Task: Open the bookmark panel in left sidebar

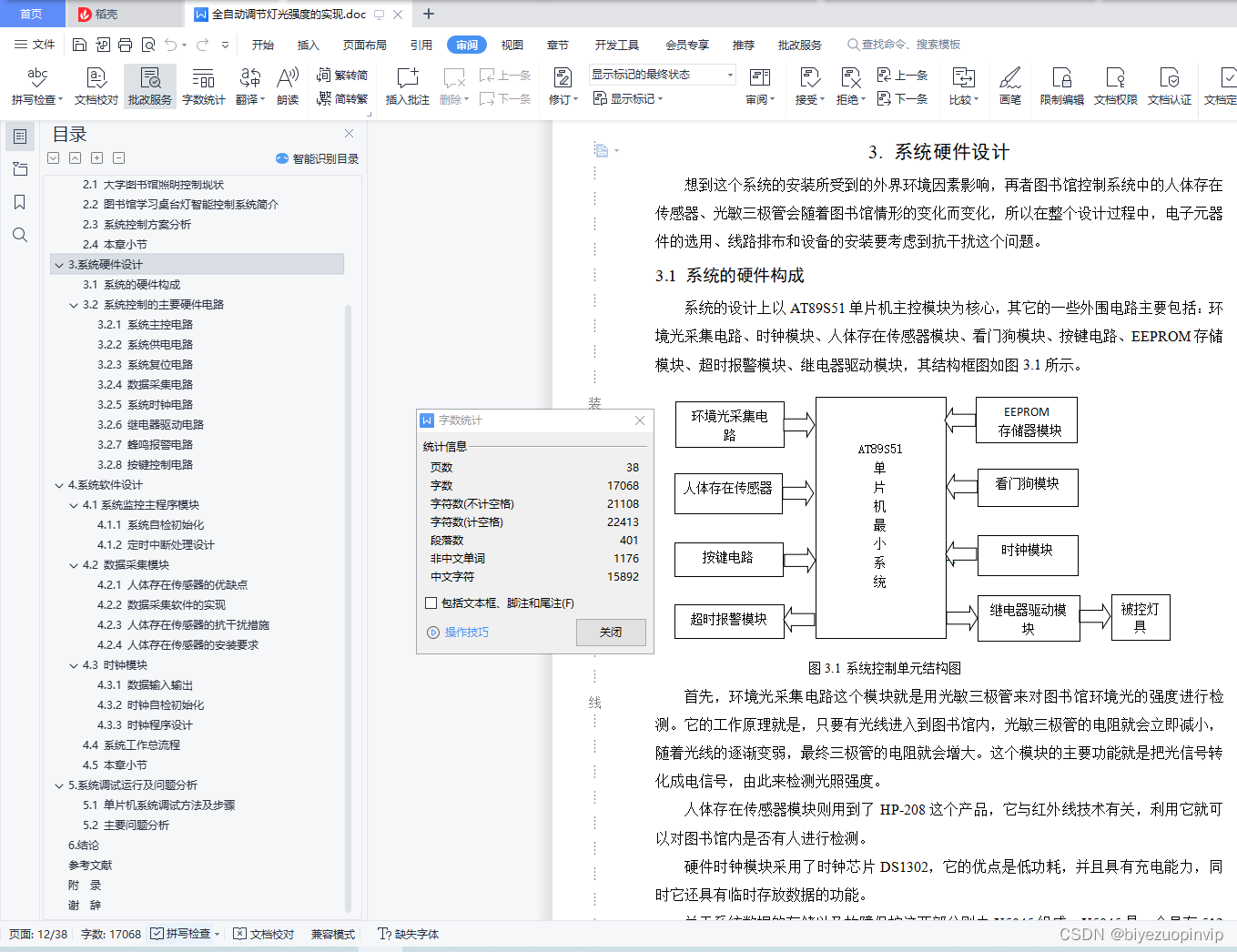Action: point(20,202)
